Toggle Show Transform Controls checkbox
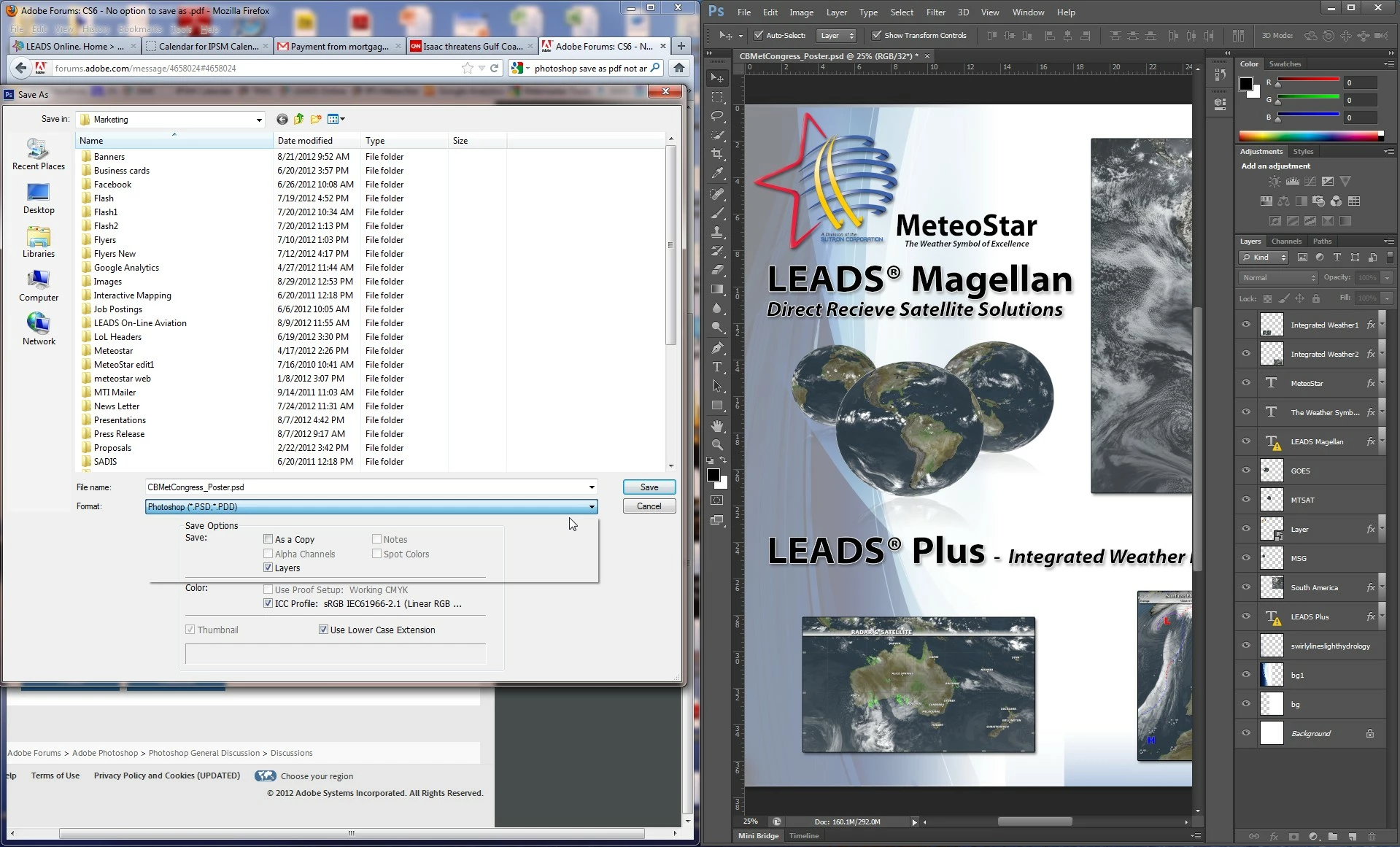The width and height of the screenshot is (1400, 847). pyautogui.click(x=877, y=35)
